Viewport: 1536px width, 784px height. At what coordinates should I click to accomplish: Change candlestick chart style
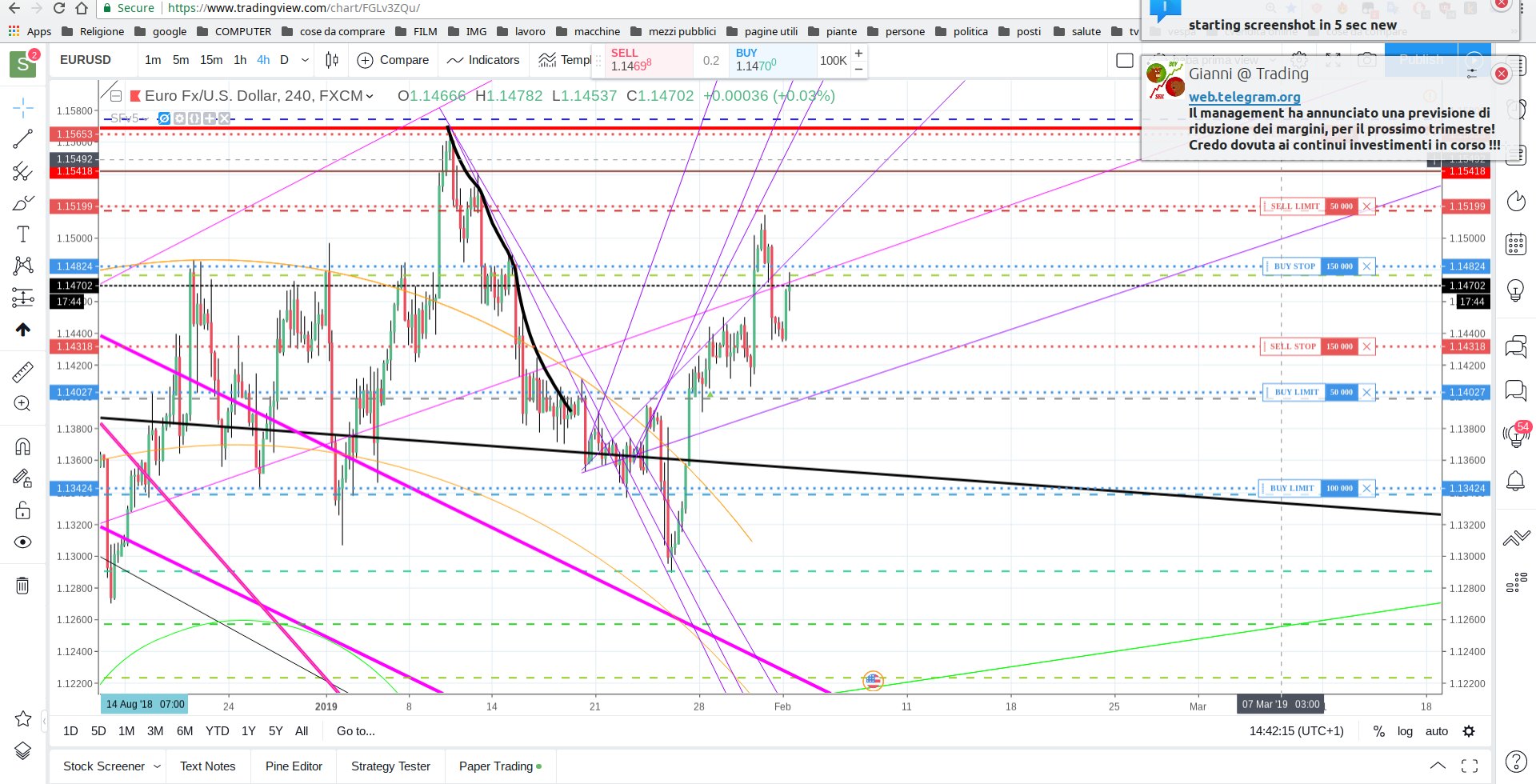point(332,60)
